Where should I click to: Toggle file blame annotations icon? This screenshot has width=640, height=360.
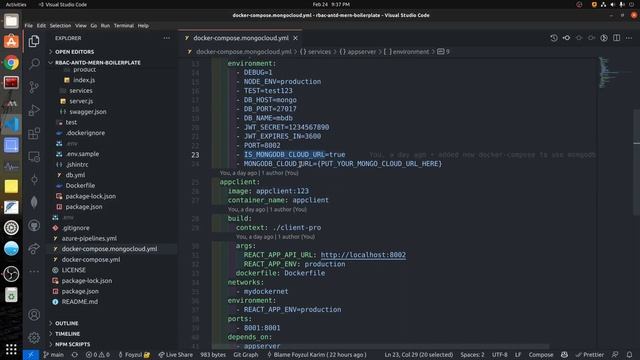(x=604, y=38)
